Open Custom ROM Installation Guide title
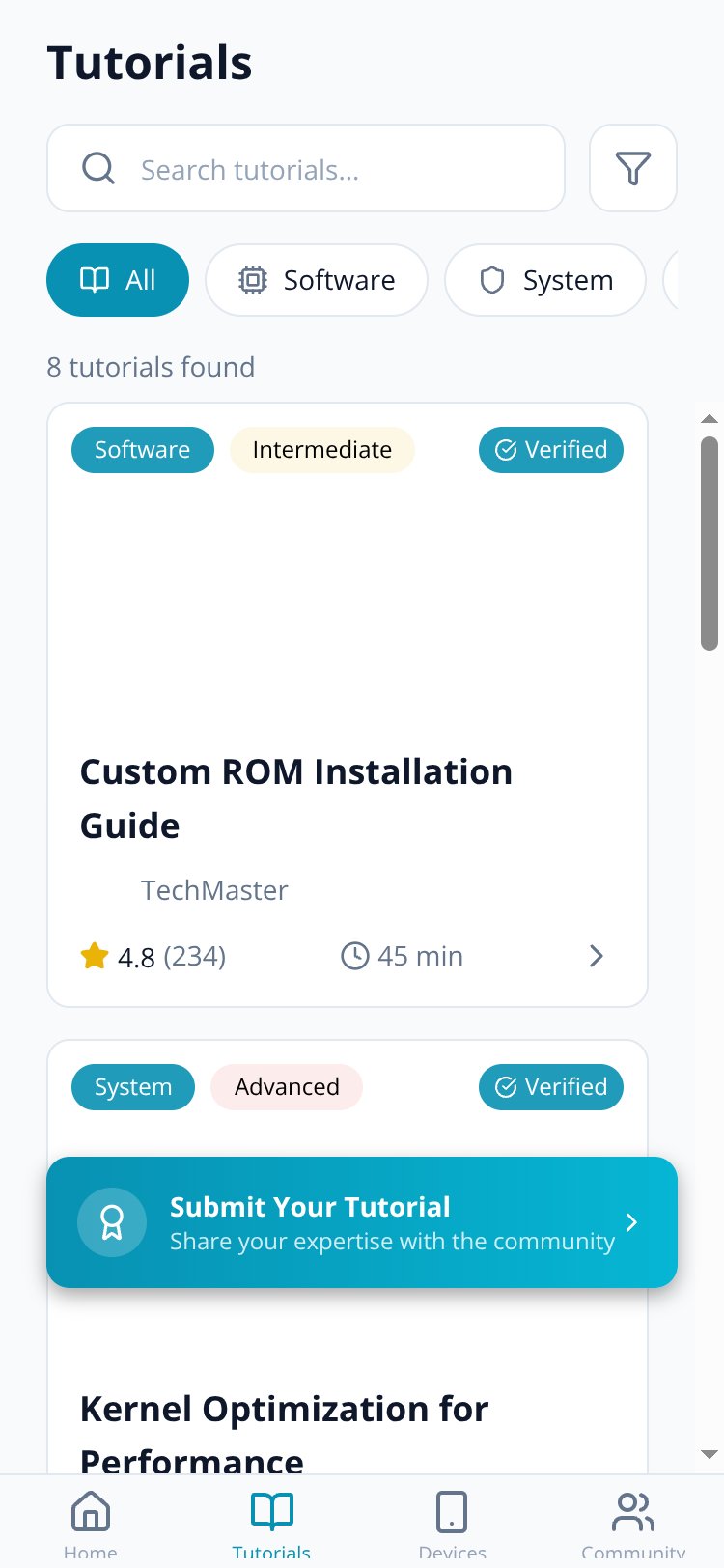This screenshot has width=724, height=1568. tap(296, 798)
